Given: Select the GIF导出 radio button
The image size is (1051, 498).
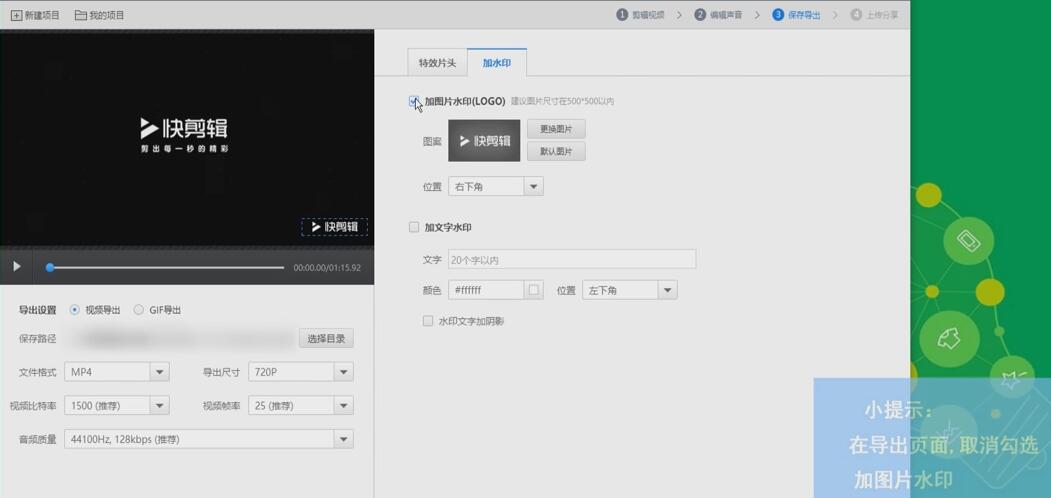Looking at the screenshot, I should point(139,310).
